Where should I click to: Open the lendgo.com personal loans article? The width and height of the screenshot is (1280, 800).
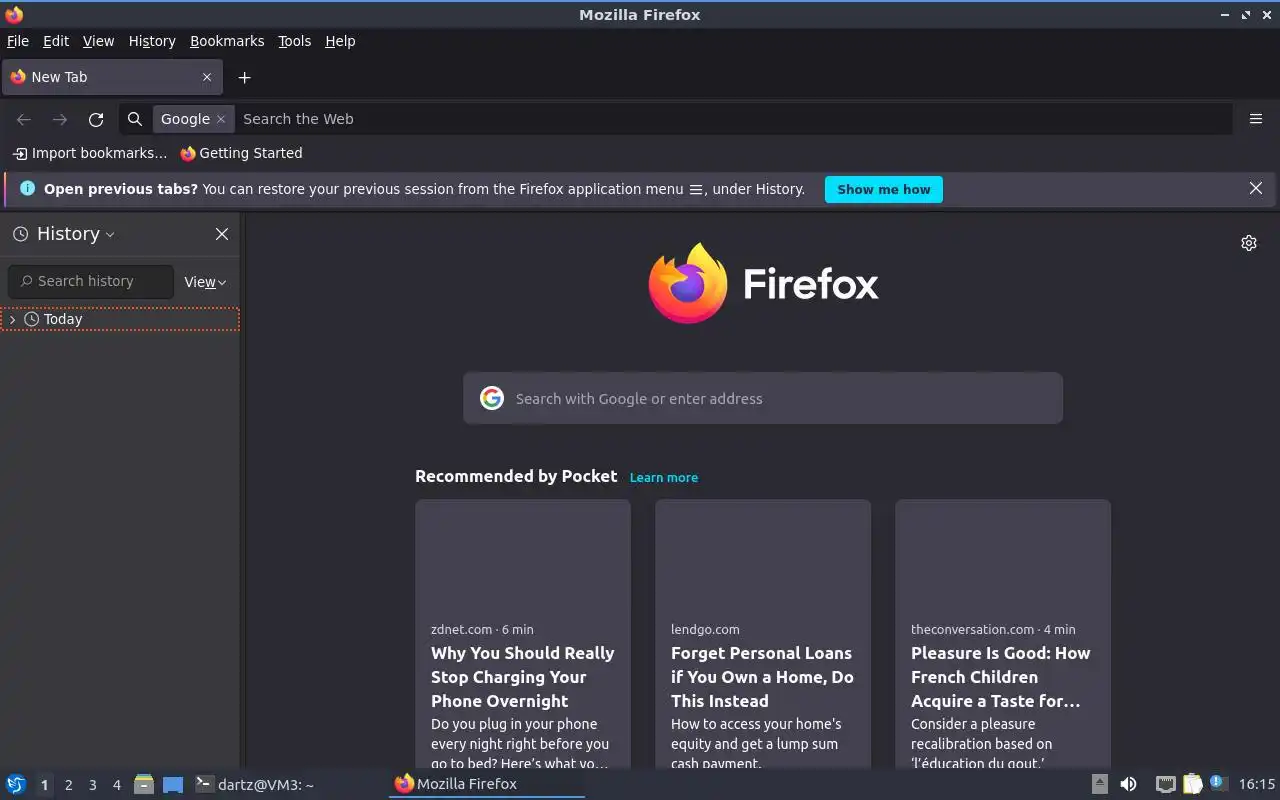(763, 677)
